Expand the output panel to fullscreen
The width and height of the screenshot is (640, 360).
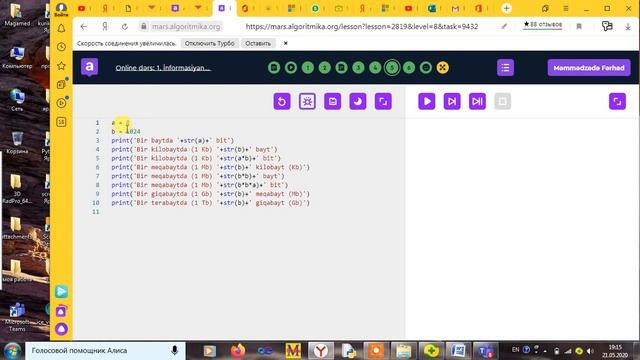click(617, 101)
